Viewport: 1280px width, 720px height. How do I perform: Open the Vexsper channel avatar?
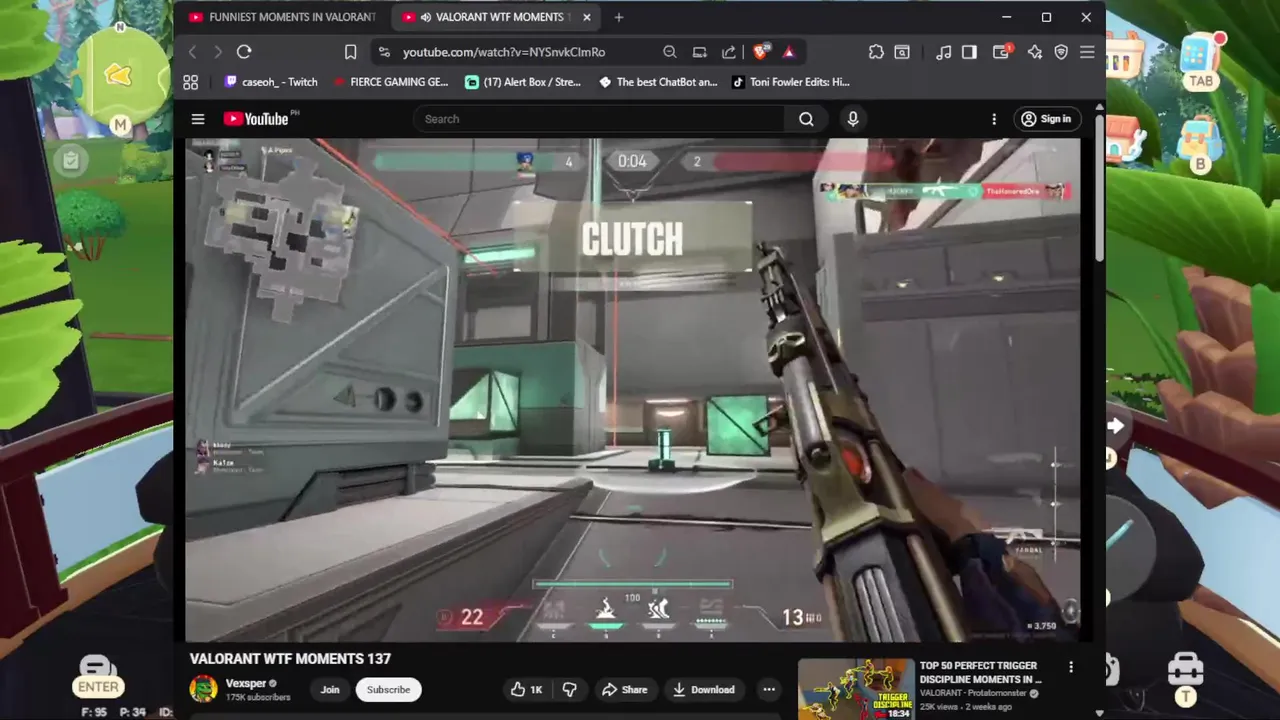point(204,689)
